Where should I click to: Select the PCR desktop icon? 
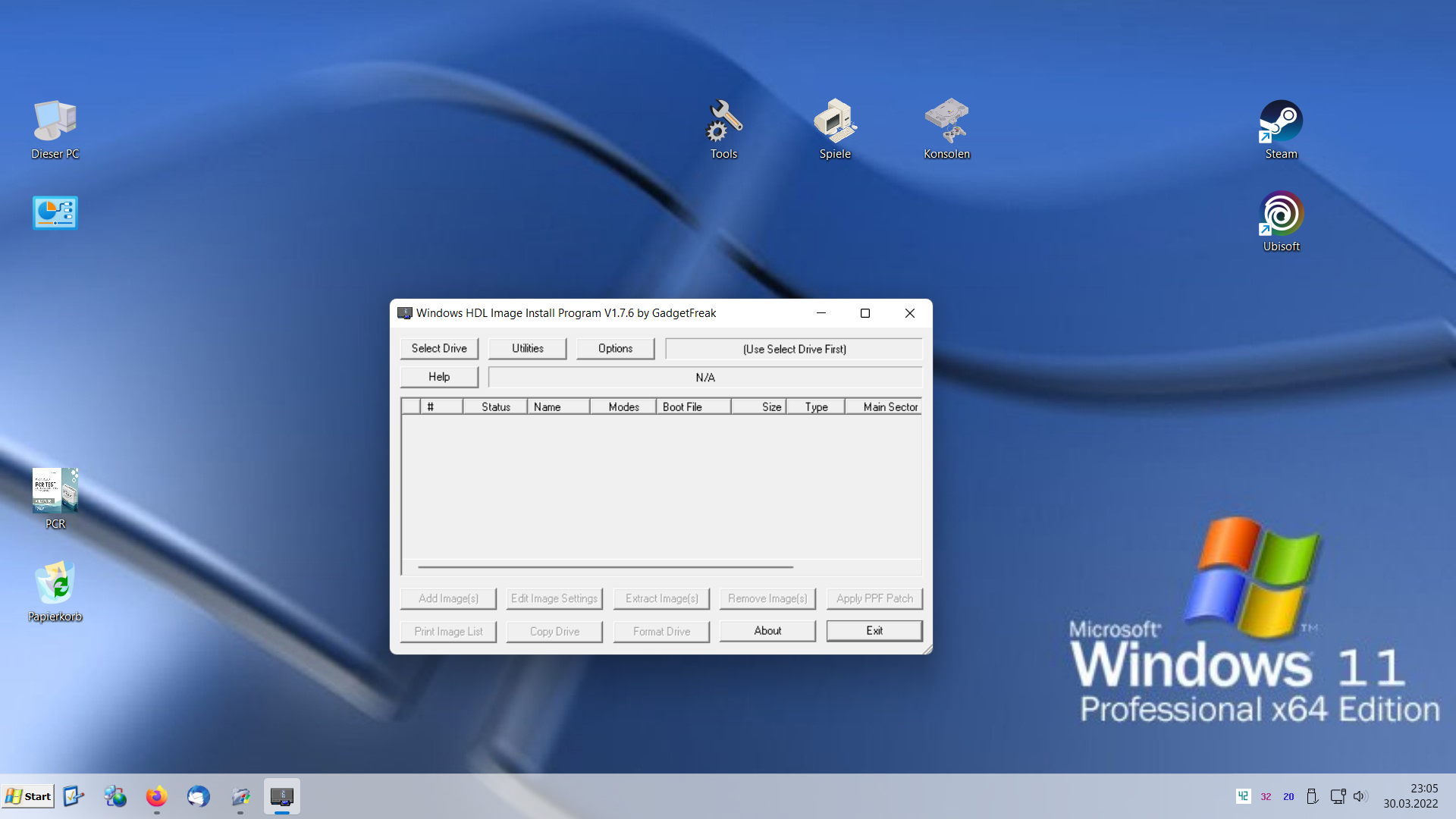55,498
